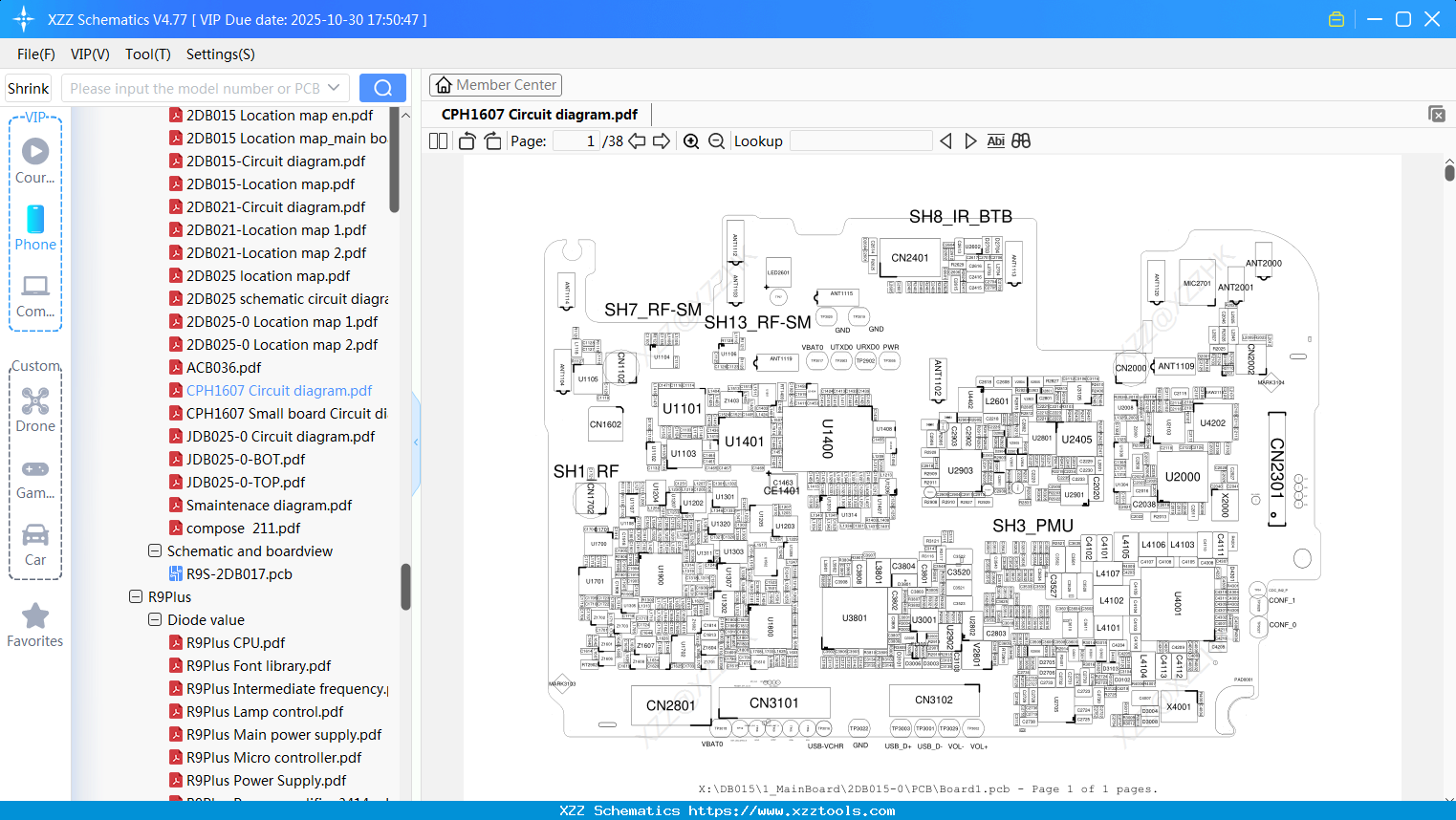Open the Tool(T) menu
The width and height of the screenshot is (1456, 820).
pyautogui.click(x=147, y=54)
